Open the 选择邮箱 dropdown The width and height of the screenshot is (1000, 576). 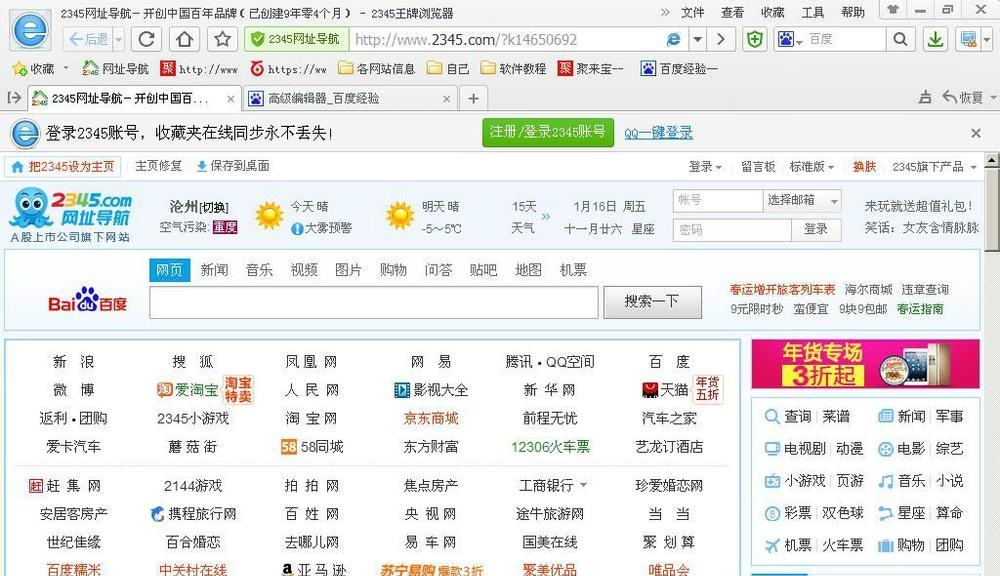[x=802, y=201]
